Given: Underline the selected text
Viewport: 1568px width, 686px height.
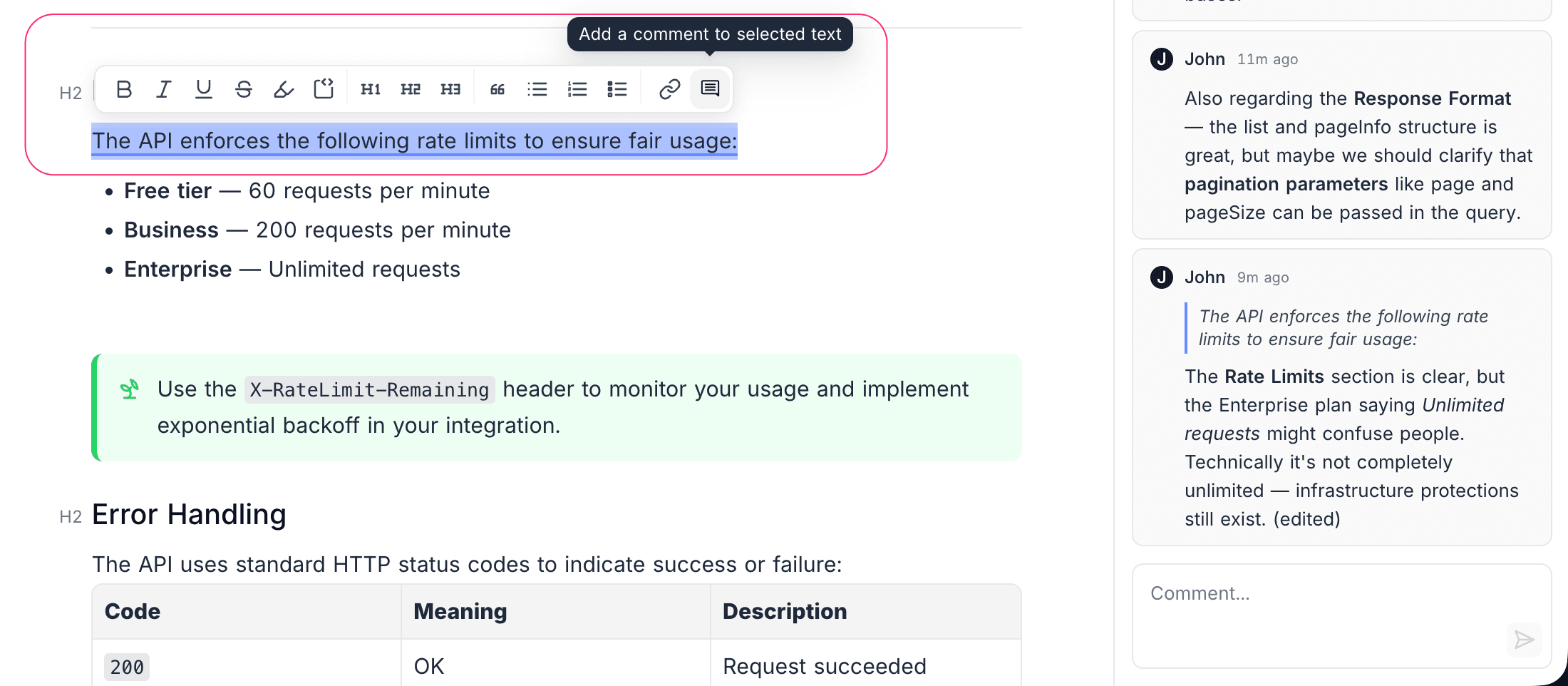Looking at the screenshot, I should (204, 89).
